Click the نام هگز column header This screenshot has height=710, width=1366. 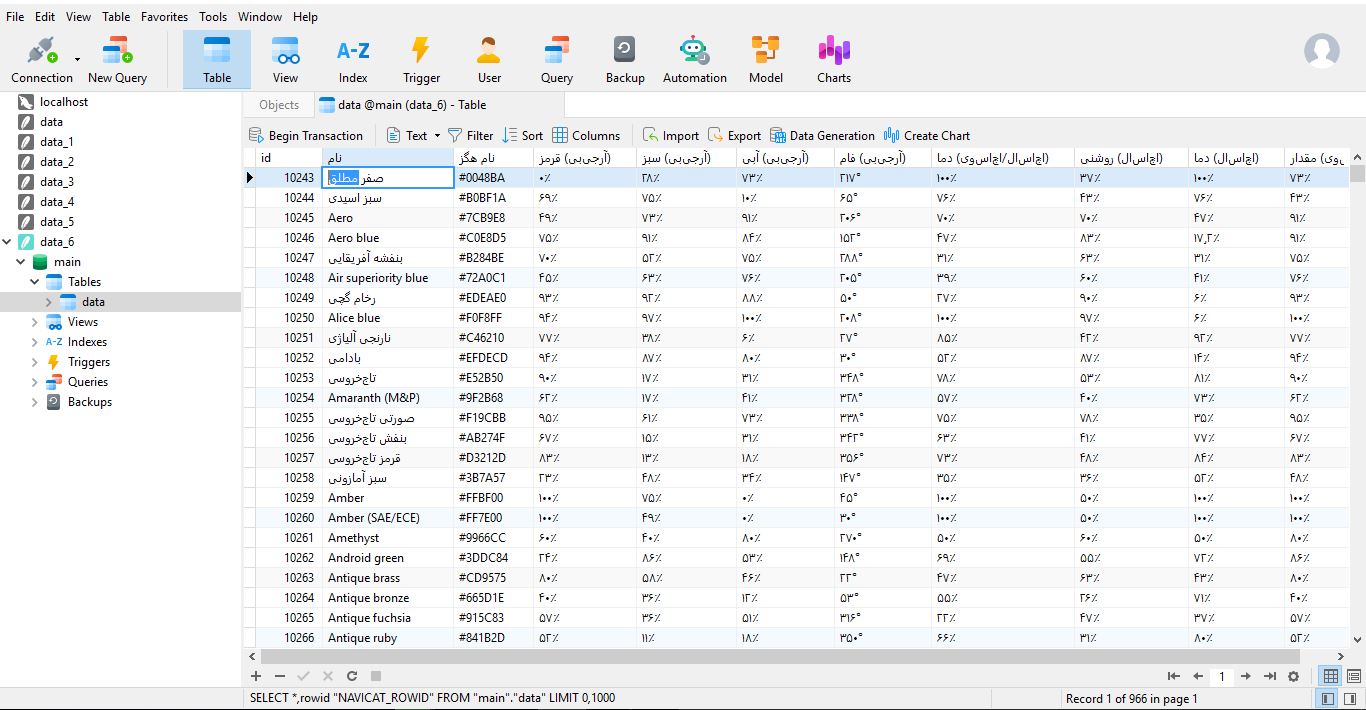point(494,157)
